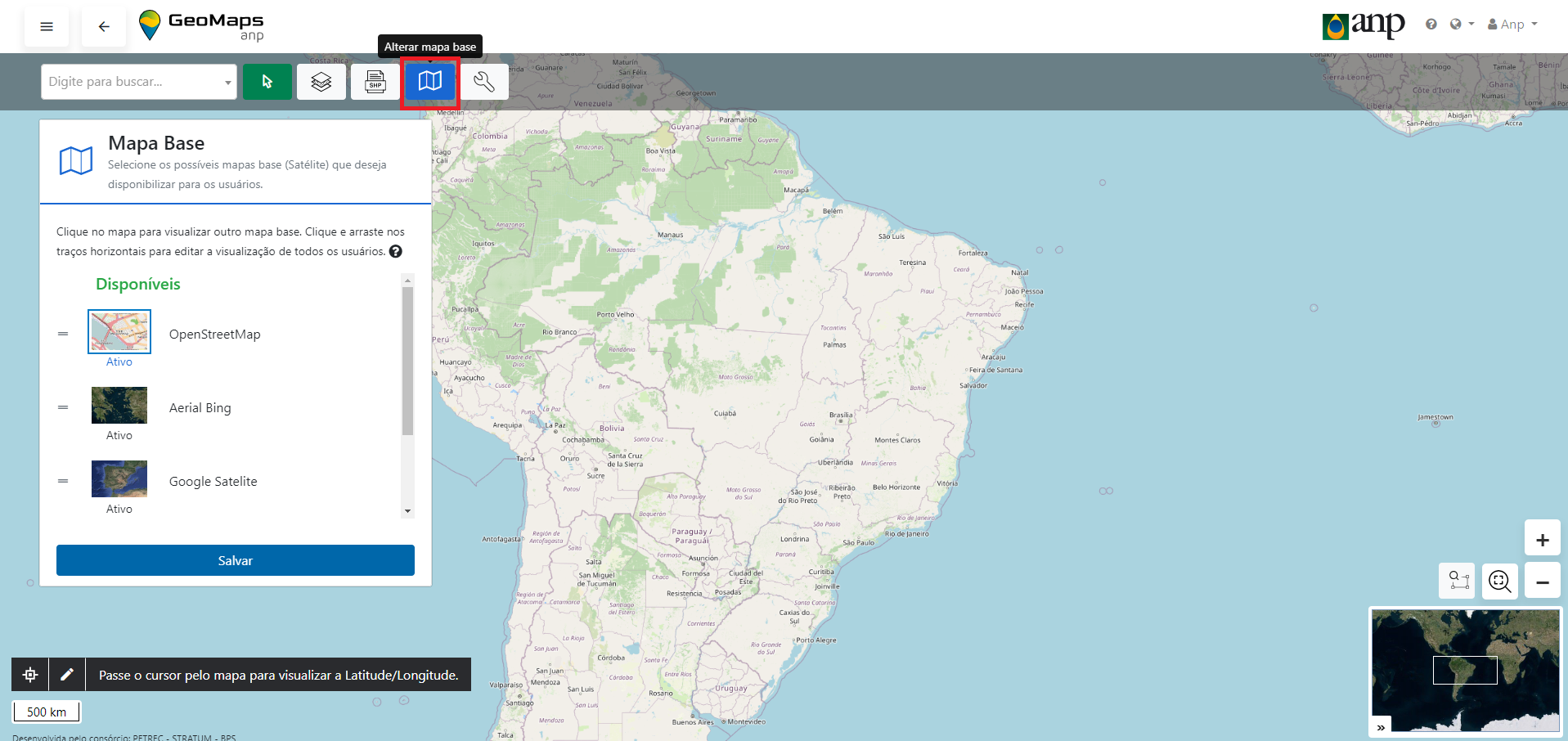Open the help question mark icon

1431,25
